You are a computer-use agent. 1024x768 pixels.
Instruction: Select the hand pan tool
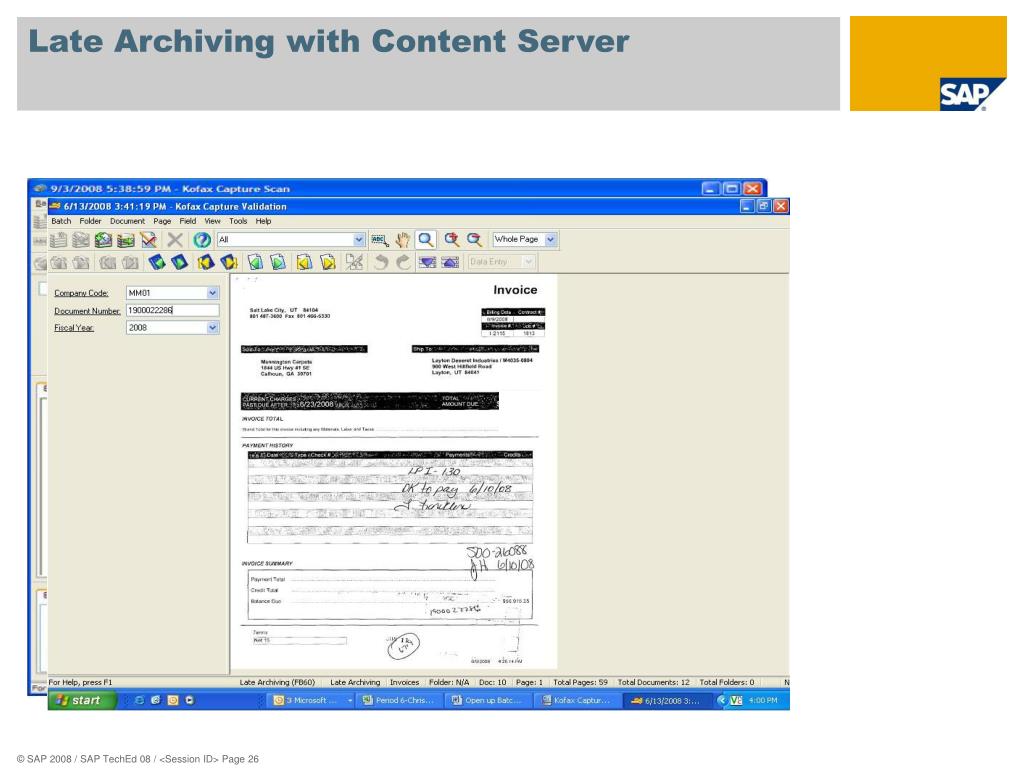click(402, 240)
